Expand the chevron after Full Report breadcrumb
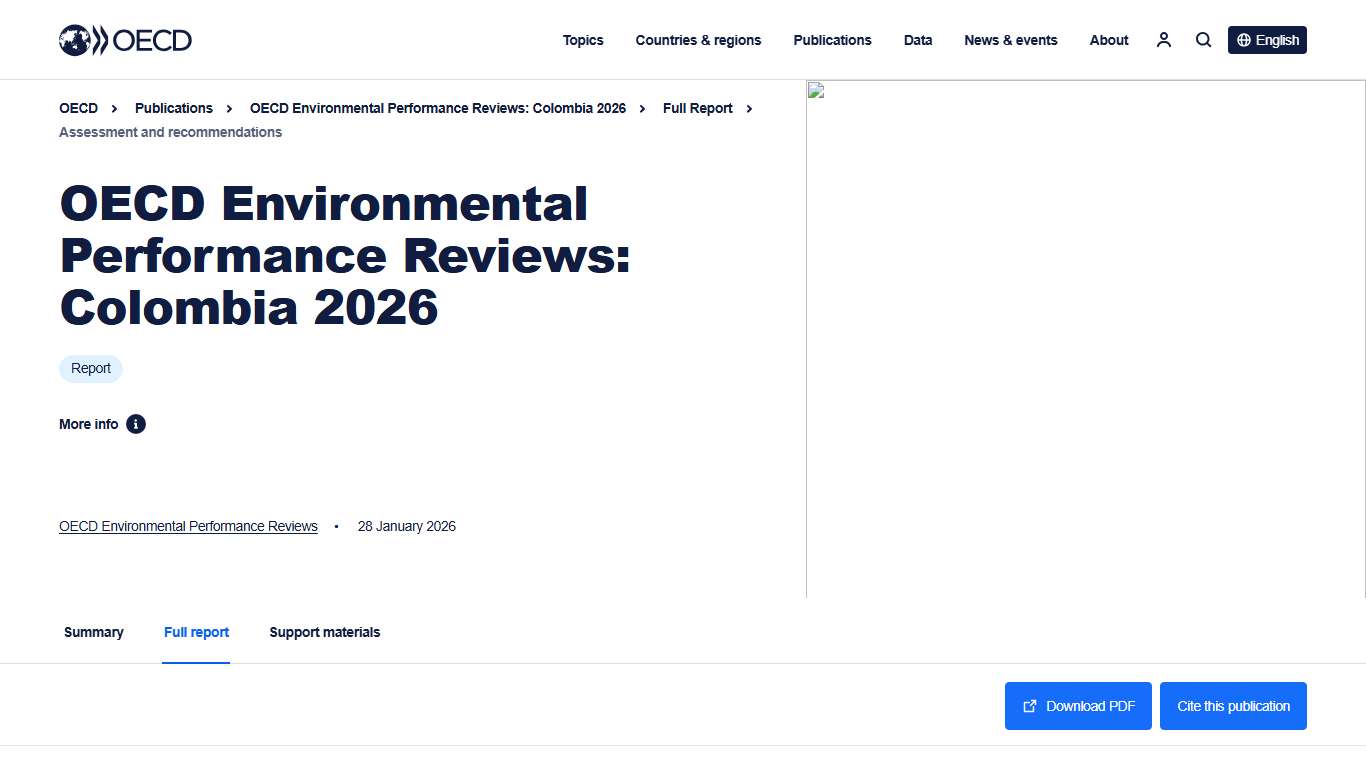Image resolution: width=1366 pixels, height=768 pixels. [749, 108]
